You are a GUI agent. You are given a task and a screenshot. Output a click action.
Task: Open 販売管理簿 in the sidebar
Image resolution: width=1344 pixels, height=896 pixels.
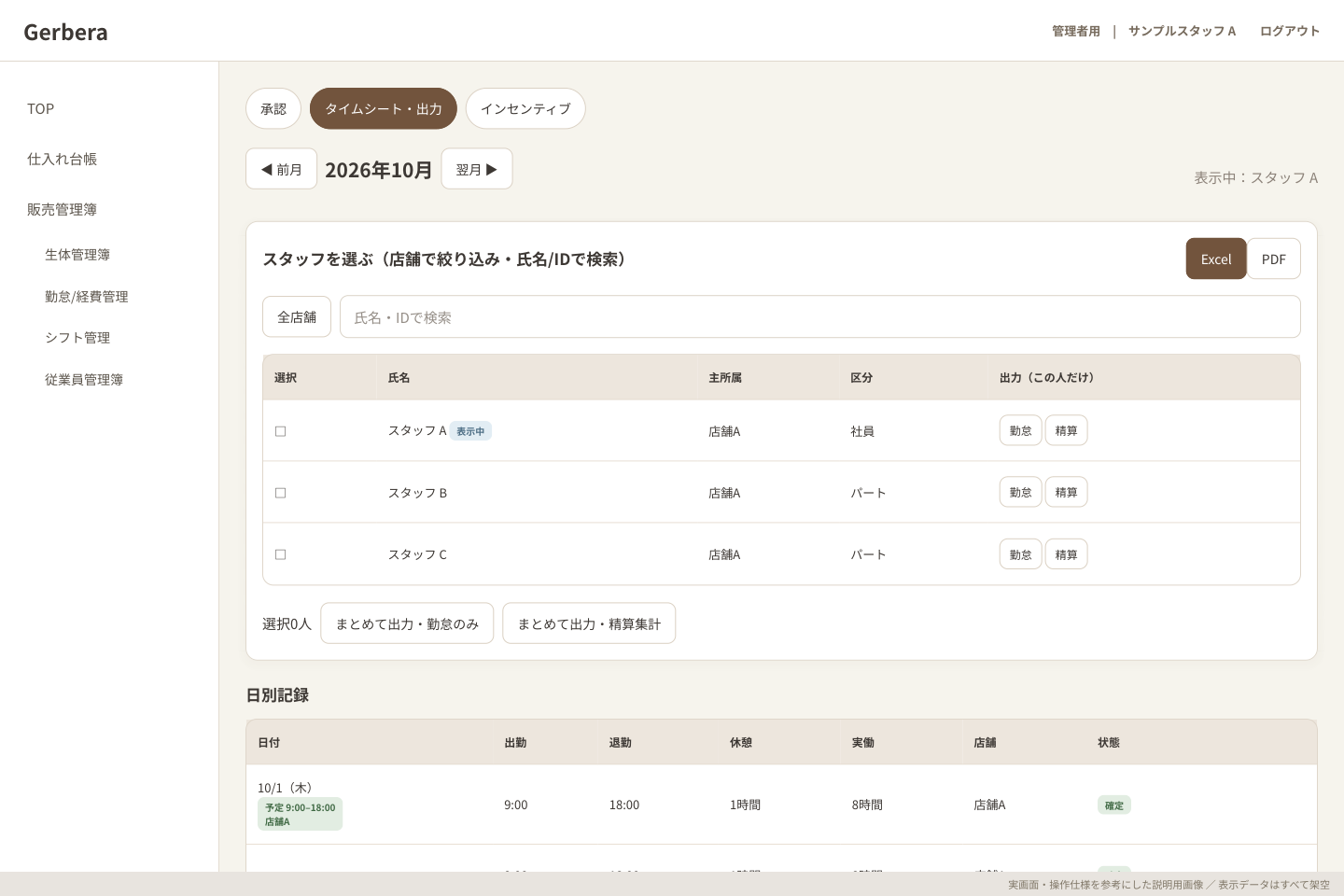point(62,209)
